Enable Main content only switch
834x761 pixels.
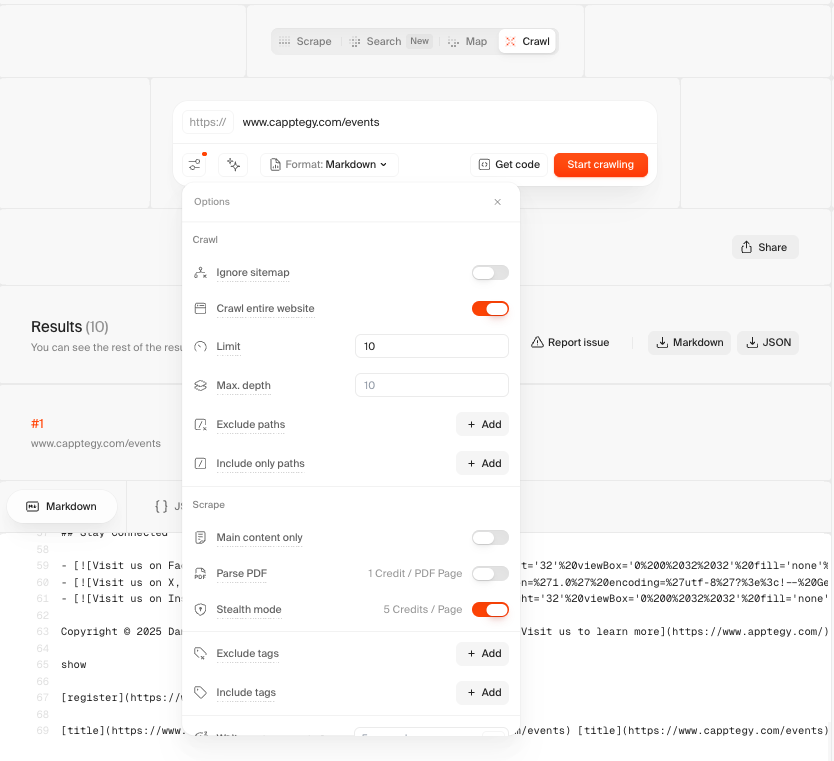click(x=490, y=538)
